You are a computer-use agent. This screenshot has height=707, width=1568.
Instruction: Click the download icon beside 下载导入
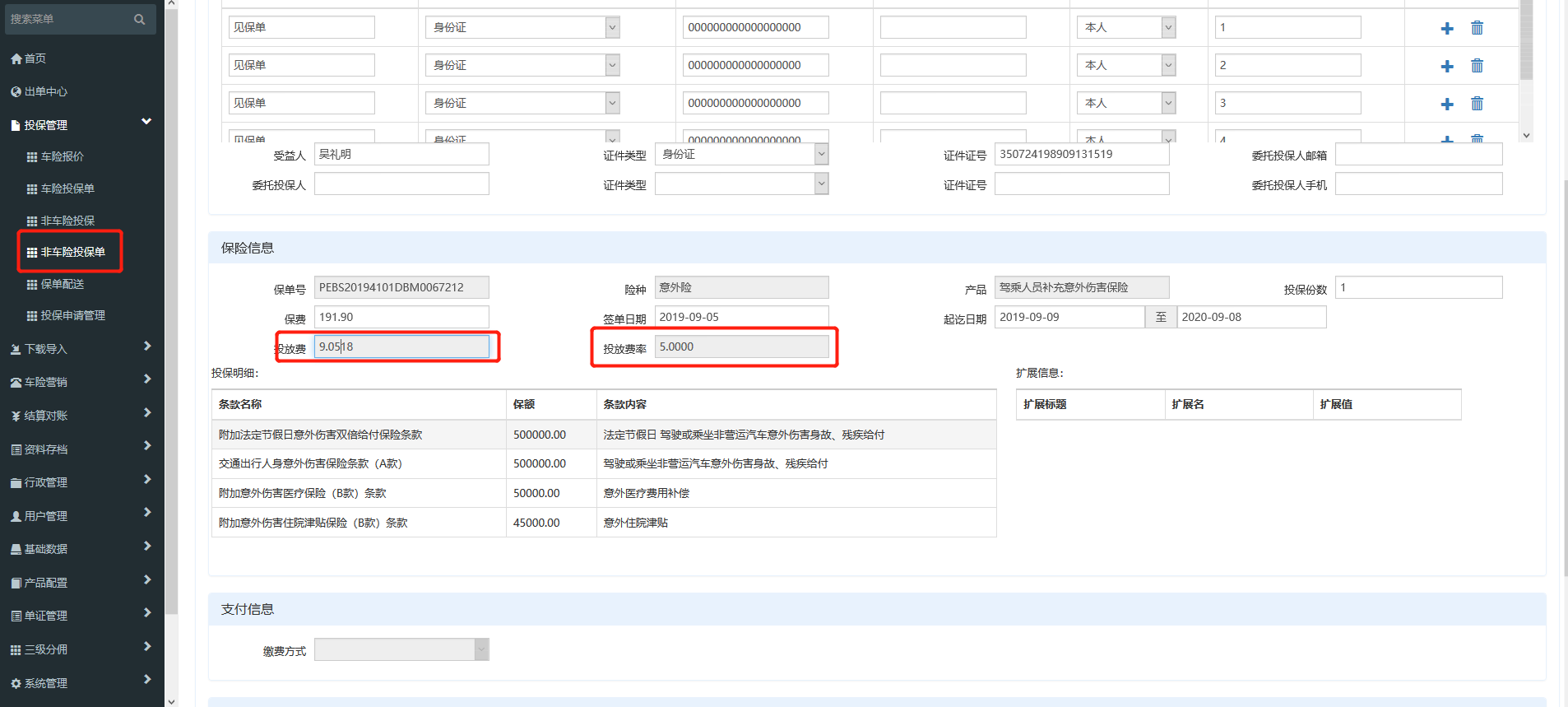click(x=16, y=349)
